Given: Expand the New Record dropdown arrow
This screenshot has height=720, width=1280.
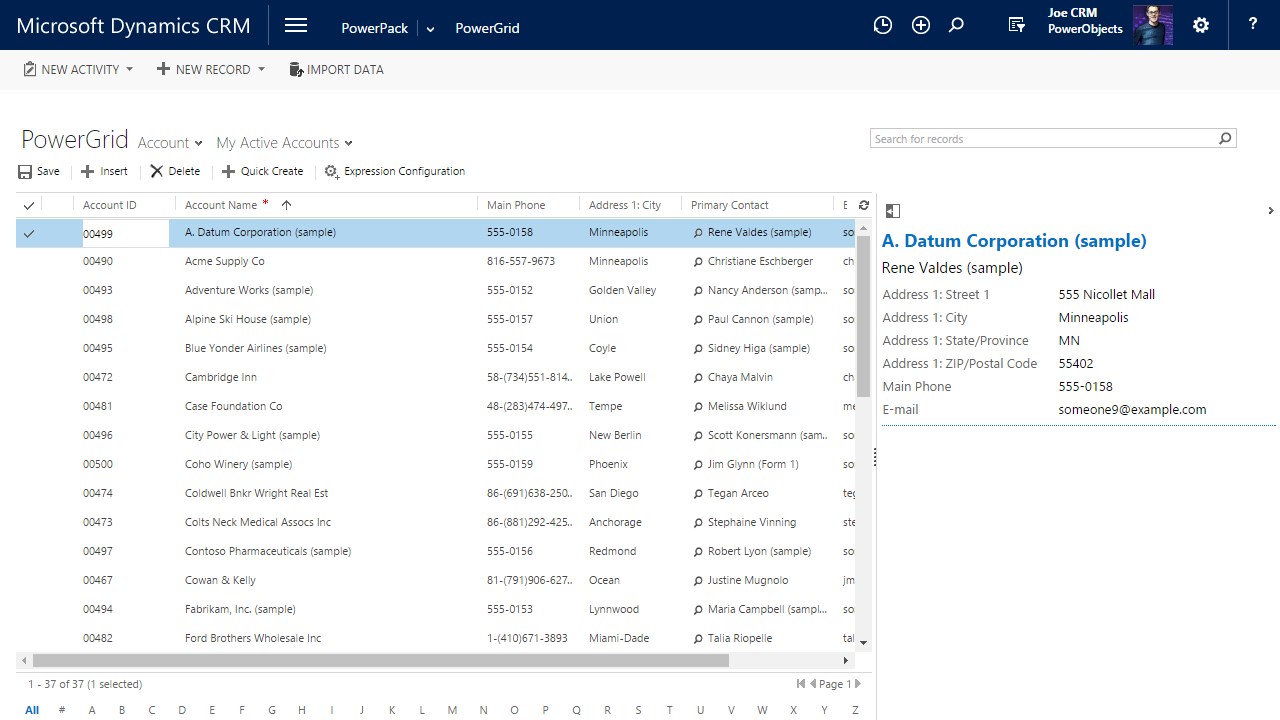Looking at the screenshot, I should tap(261, 69).
